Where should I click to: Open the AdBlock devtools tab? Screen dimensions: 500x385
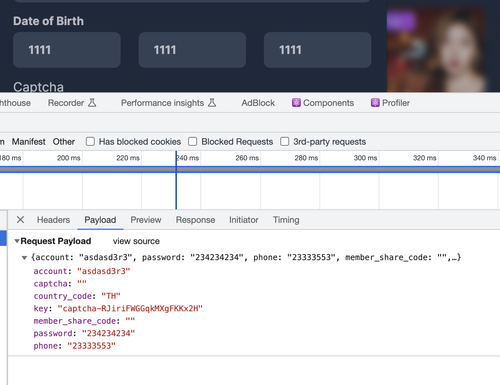coord(258,103)
